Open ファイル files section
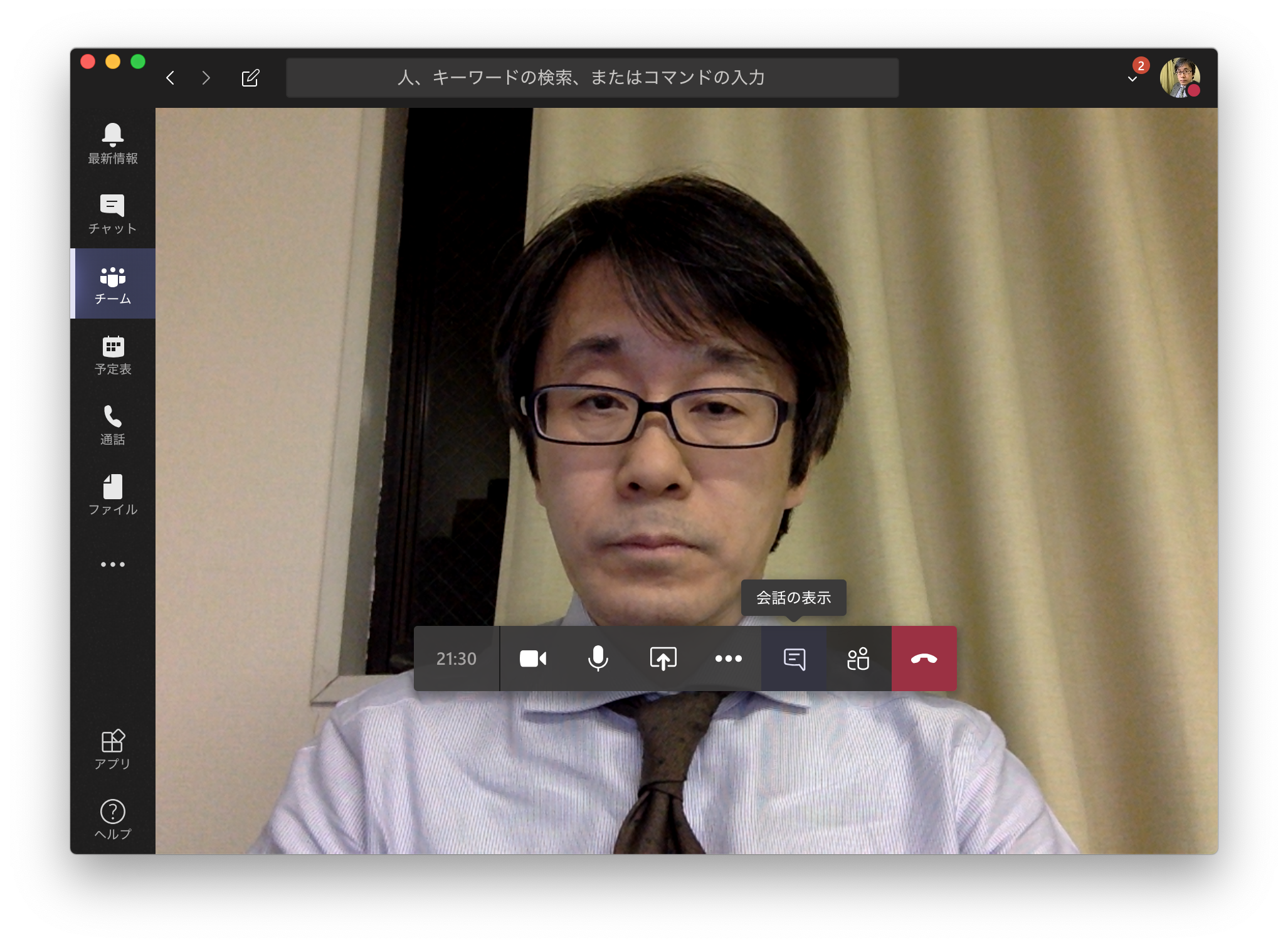 point(113,495)
